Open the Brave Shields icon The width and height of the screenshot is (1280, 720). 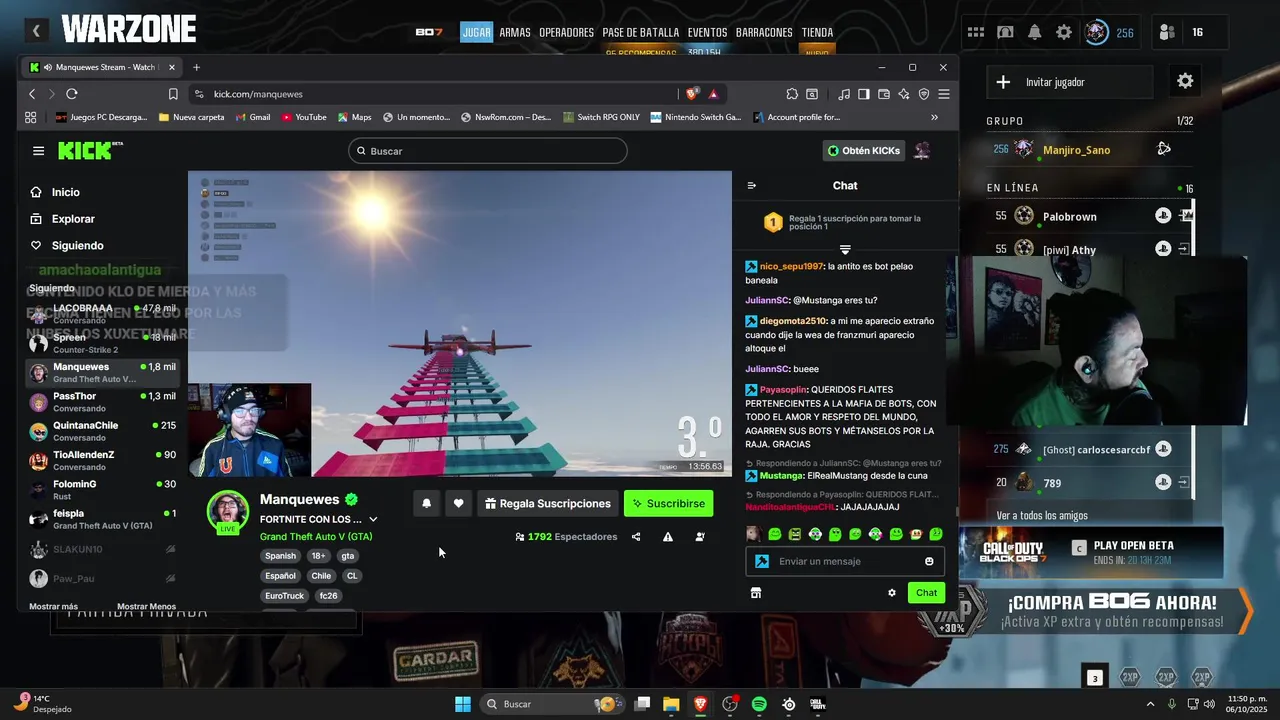691,94
